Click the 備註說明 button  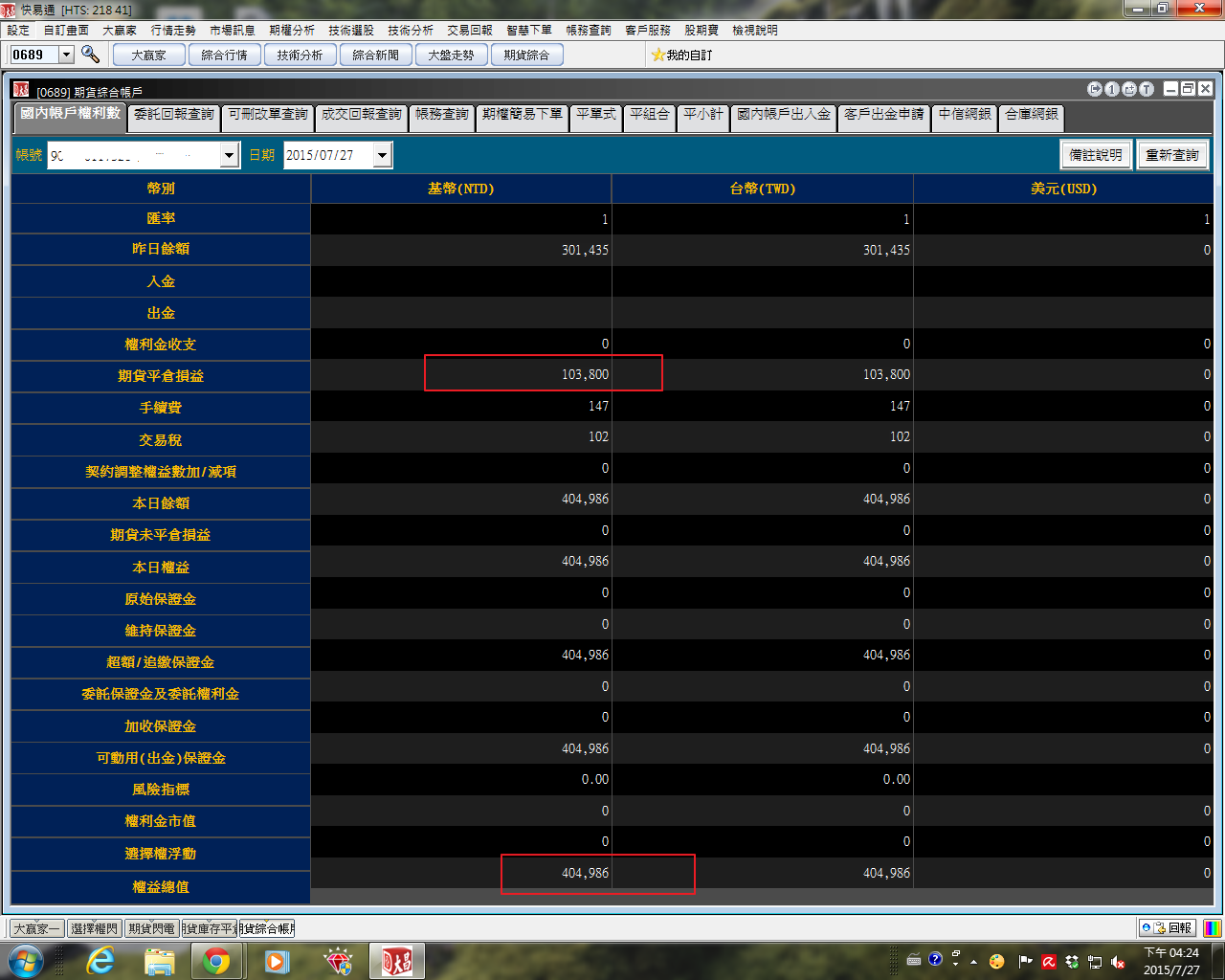[x=1096, y=155]
